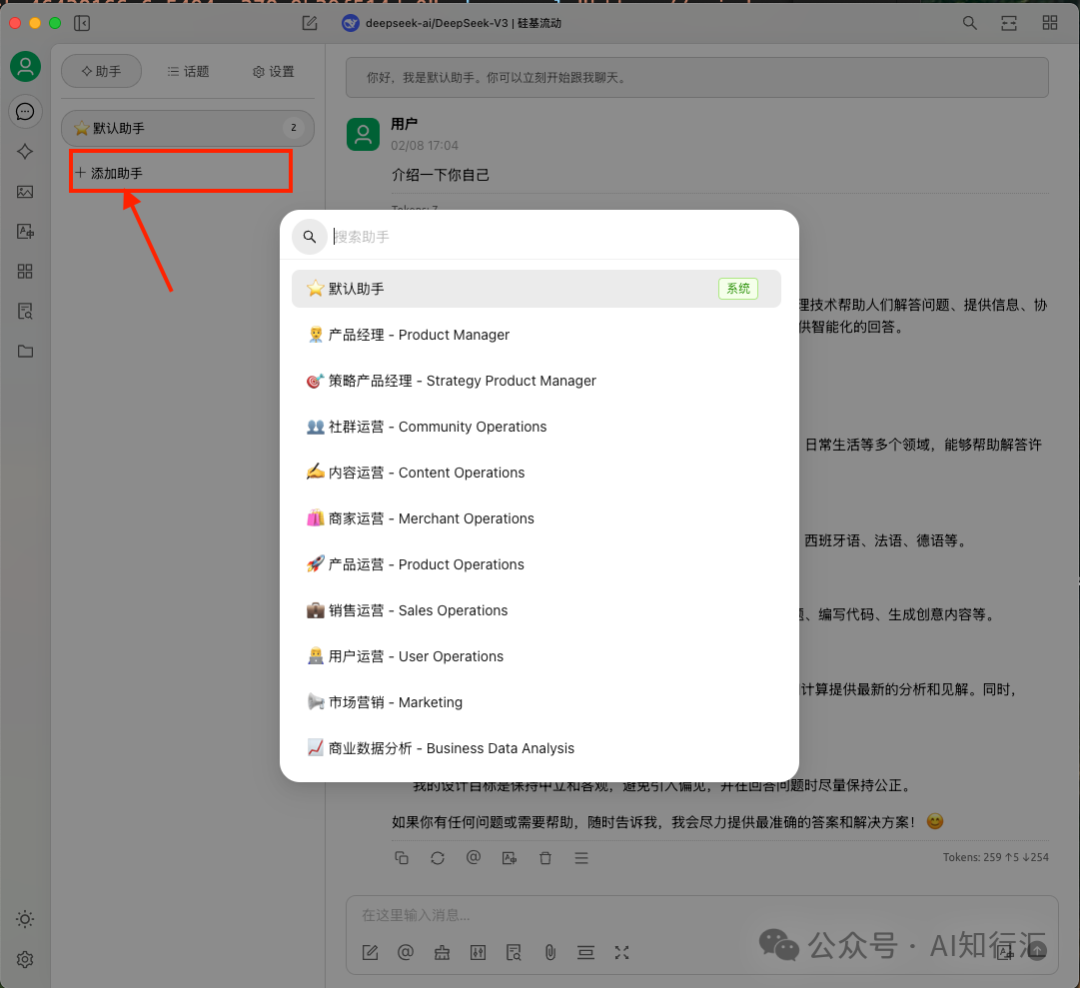Screen dimensions: 1080x988
Task: Click the search icon in title bar
Action: pos(970,23)
